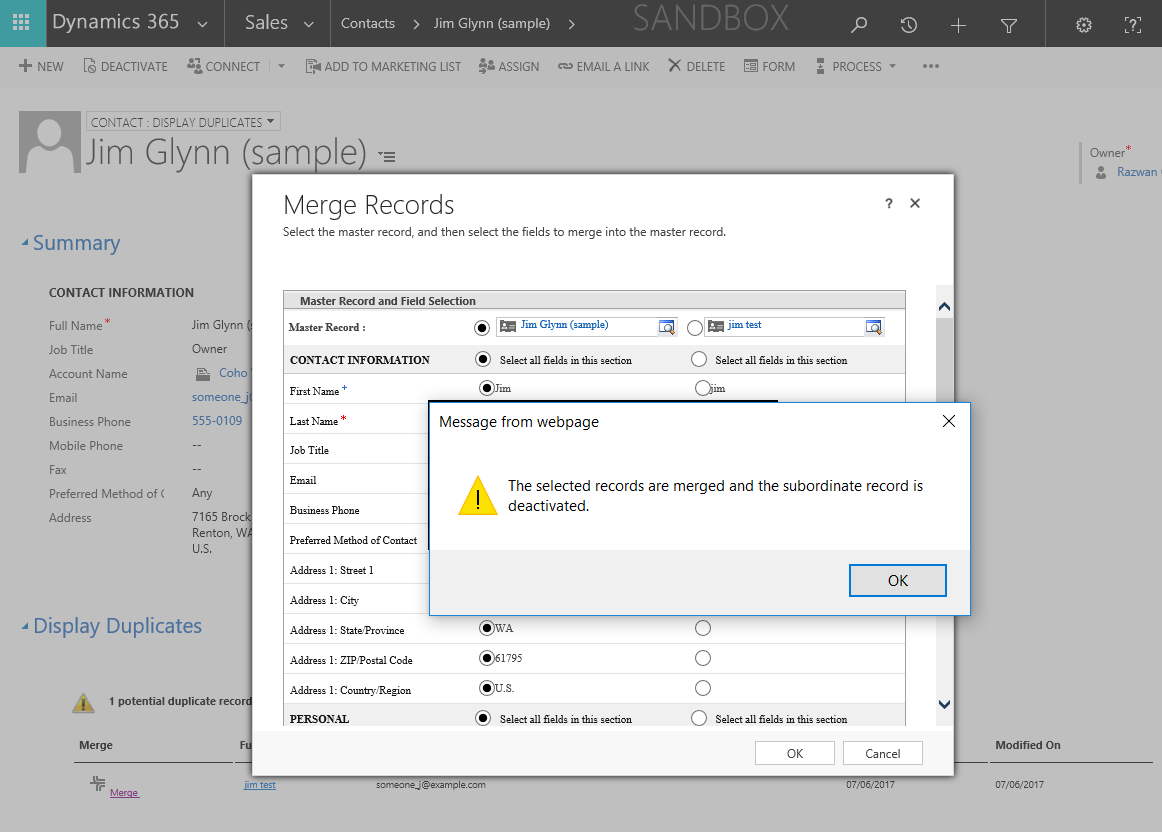Expand chevron after Contacts breadcrumb

[x=416, y=24]
